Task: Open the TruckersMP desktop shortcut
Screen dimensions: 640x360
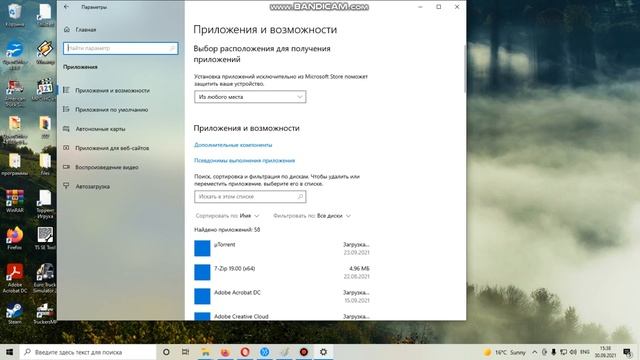Action: pos(44,313)
